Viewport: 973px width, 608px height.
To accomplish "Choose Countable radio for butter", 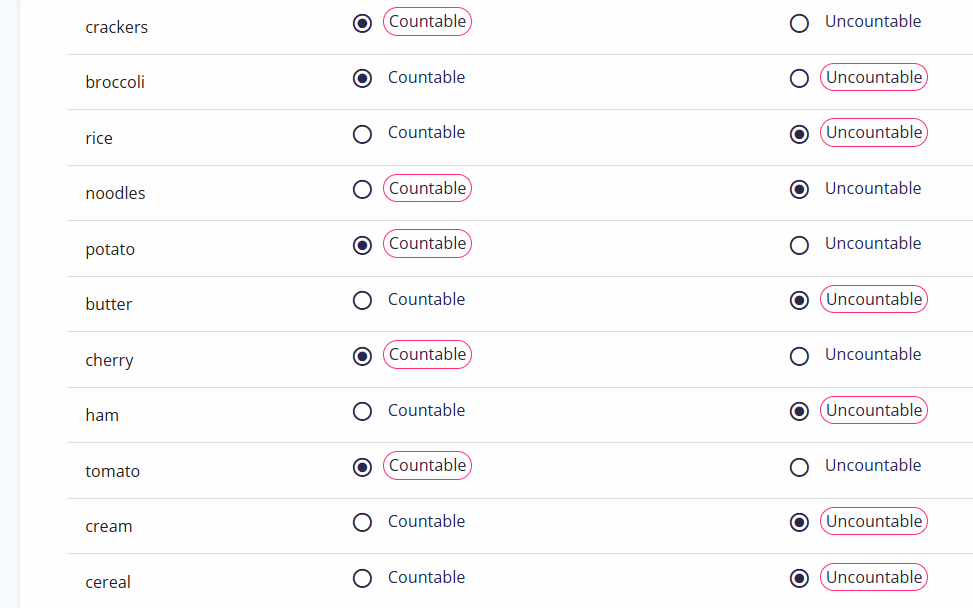I will coord(362,301).
